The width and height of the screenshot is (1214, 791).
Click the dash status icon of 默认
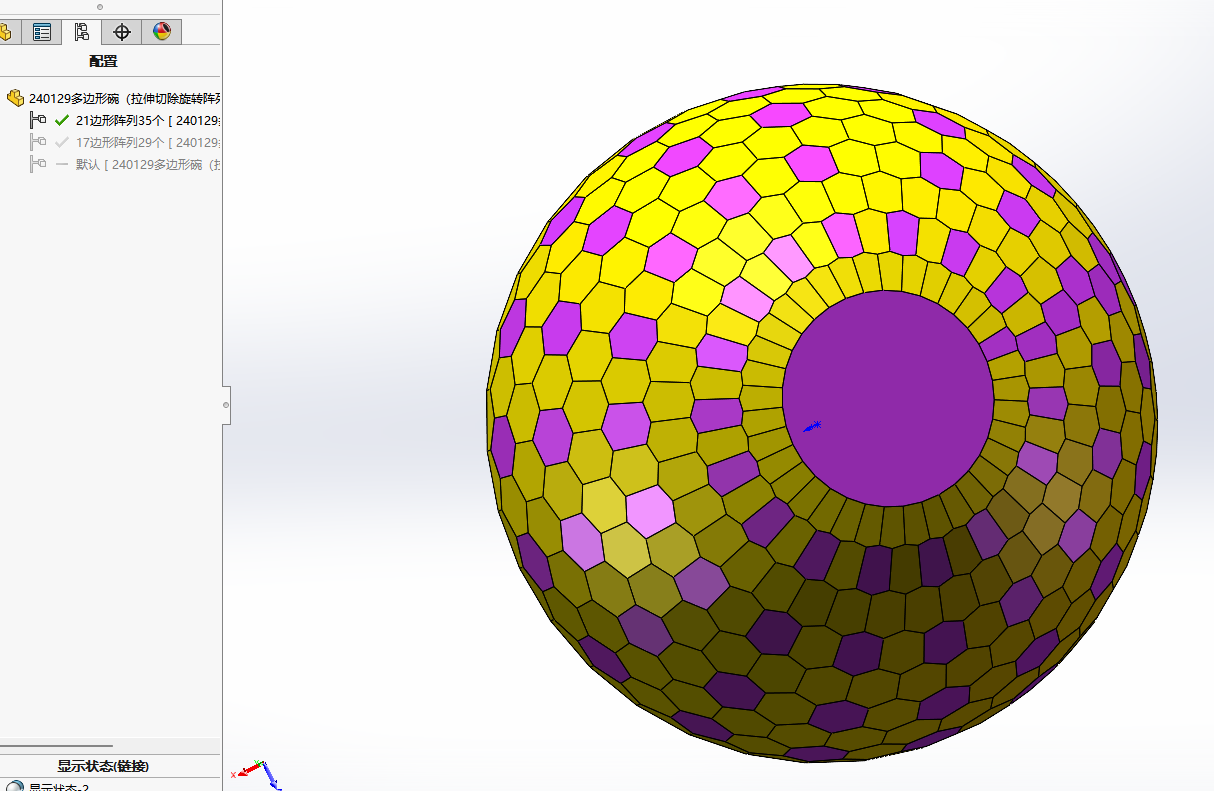tap(62, 164)
